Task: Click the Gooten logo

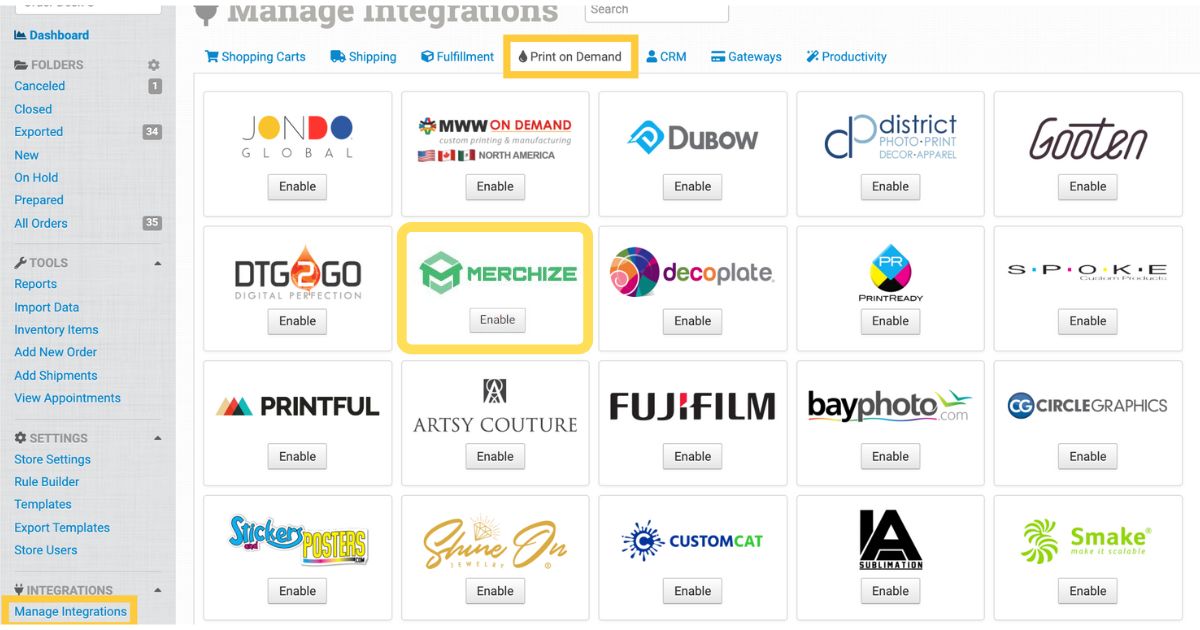Action: (1087, 140)
